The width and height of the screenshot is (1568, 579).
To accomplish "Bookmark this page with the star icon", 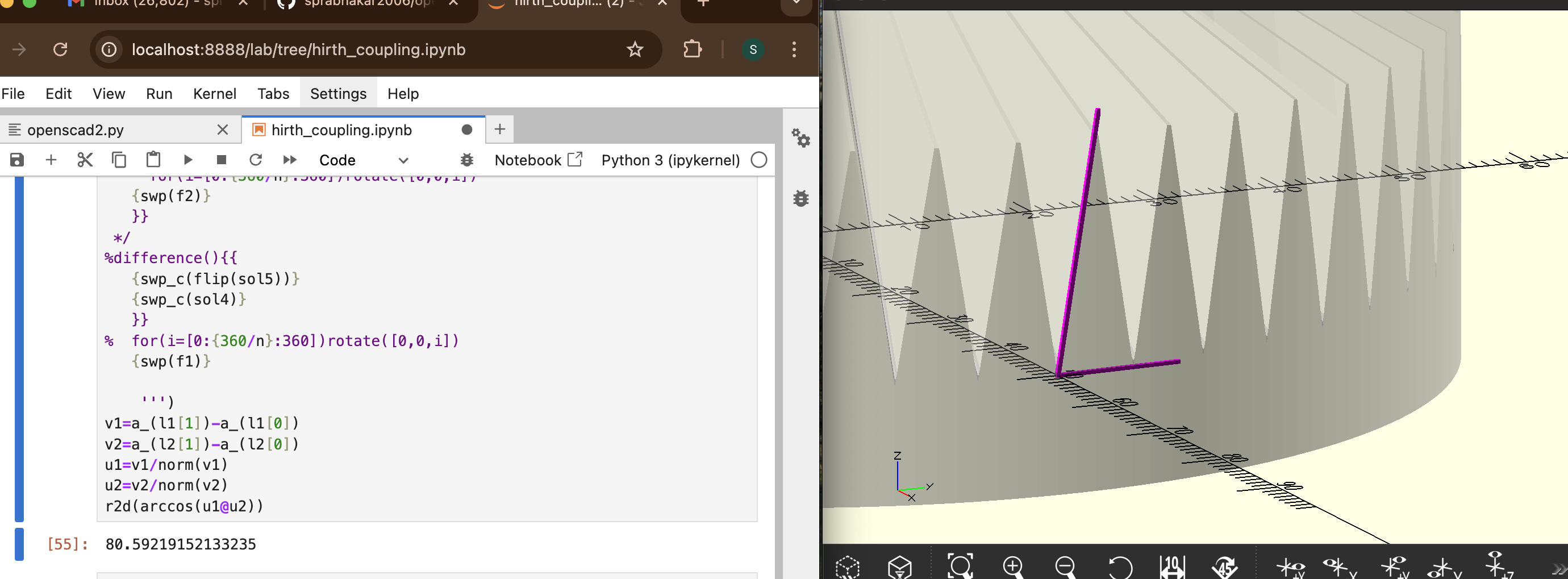I will tap(635, 49).
